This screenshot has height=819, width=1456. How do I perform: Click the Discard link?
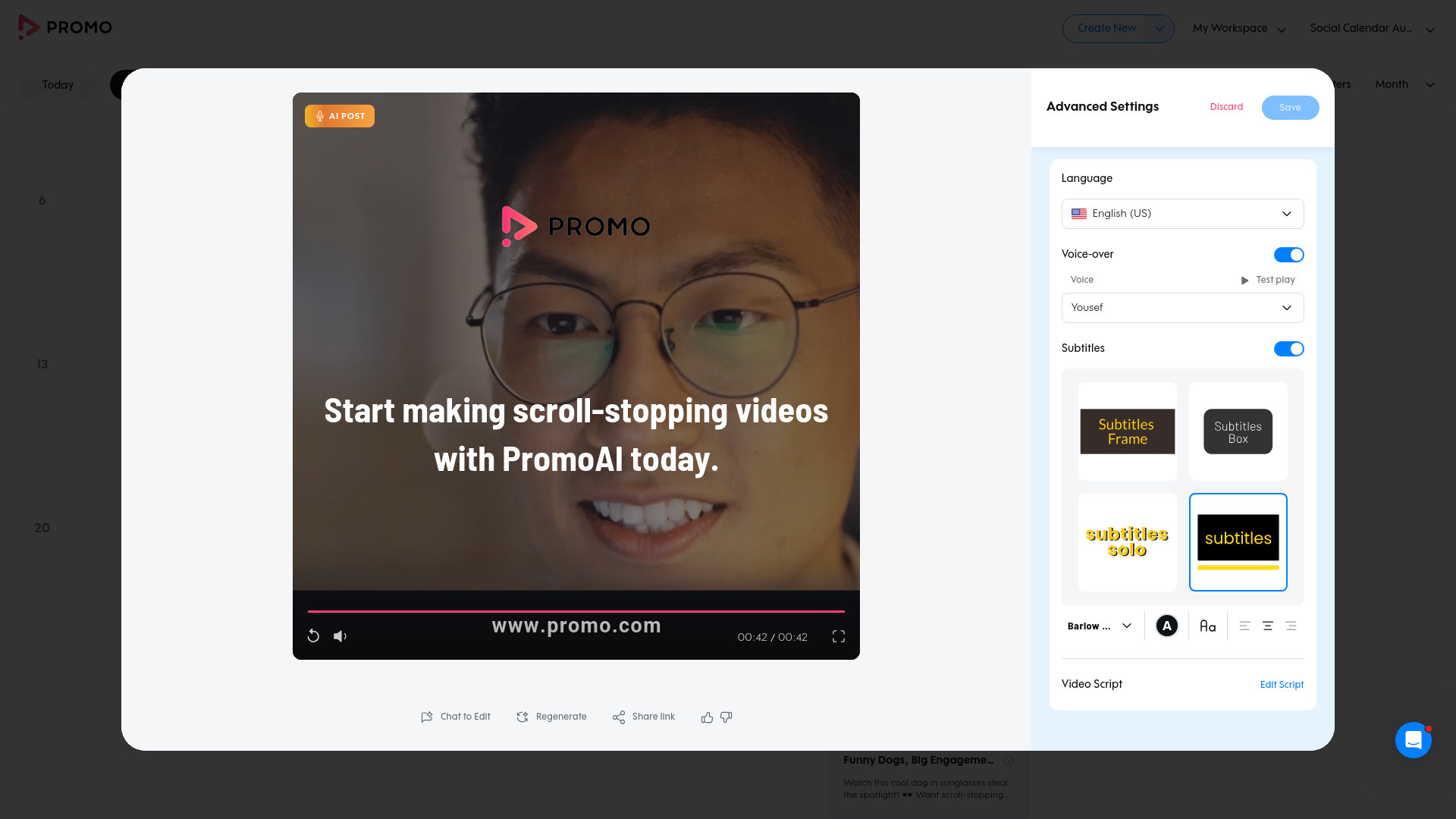click(x=1226, y=107)
